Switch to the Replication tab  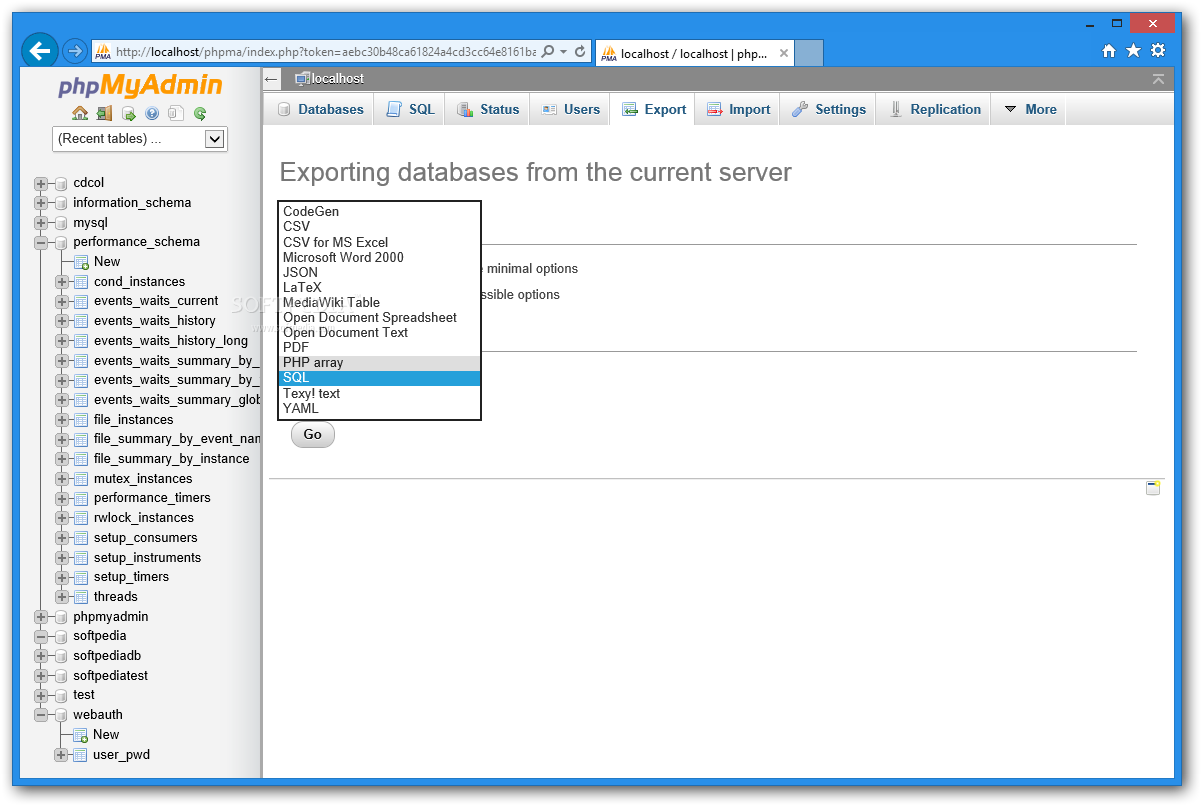(934, 109)
